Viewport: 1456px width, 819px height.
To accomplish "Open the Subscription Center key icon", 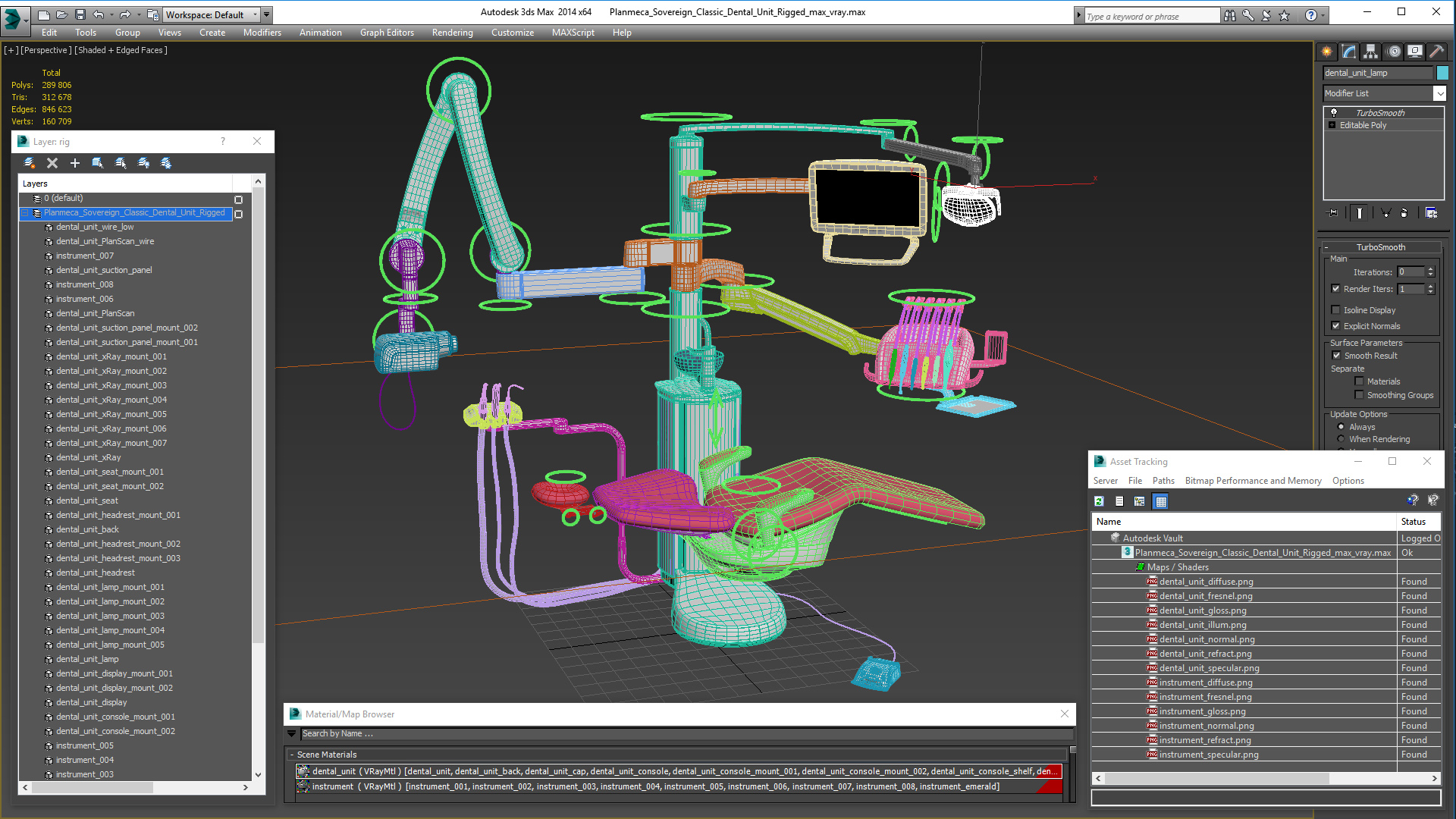I will click(x=1247, y=15).
